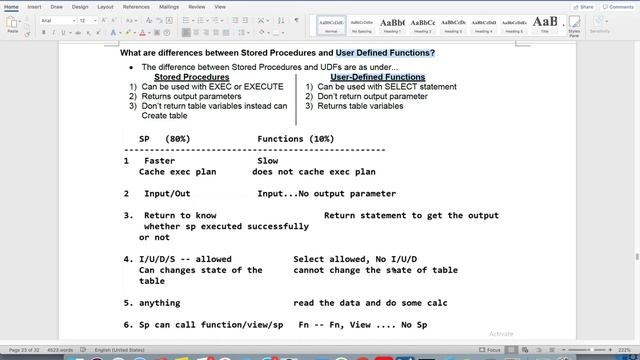Click the Comments button
This screenshot has height=360, width=640.
[x=618, y=7]
